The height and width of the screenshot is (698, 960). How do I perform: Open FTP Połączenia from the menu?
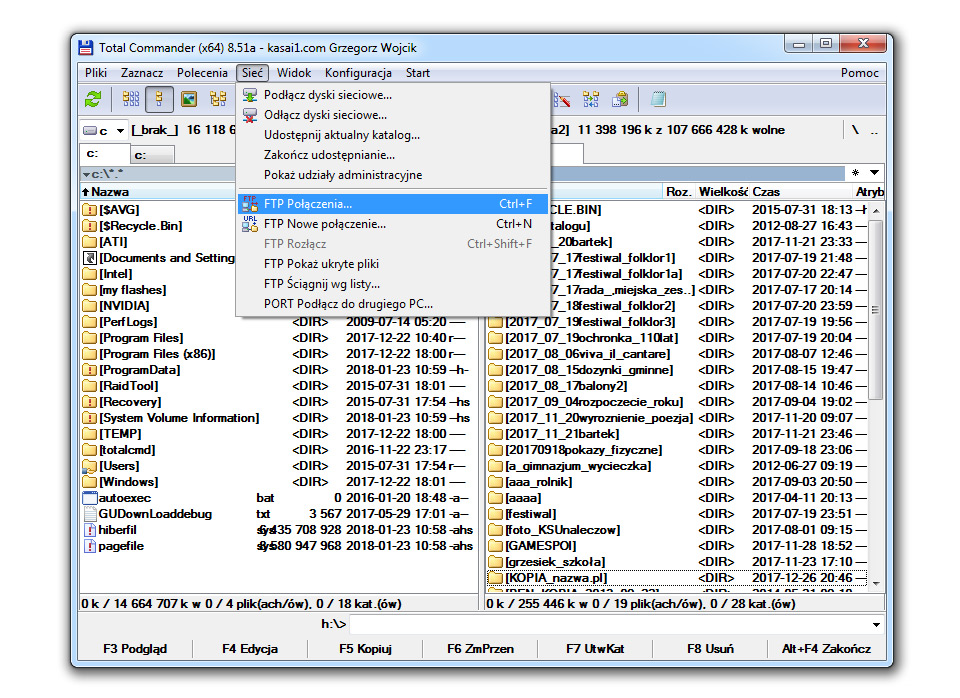(392, 204)
